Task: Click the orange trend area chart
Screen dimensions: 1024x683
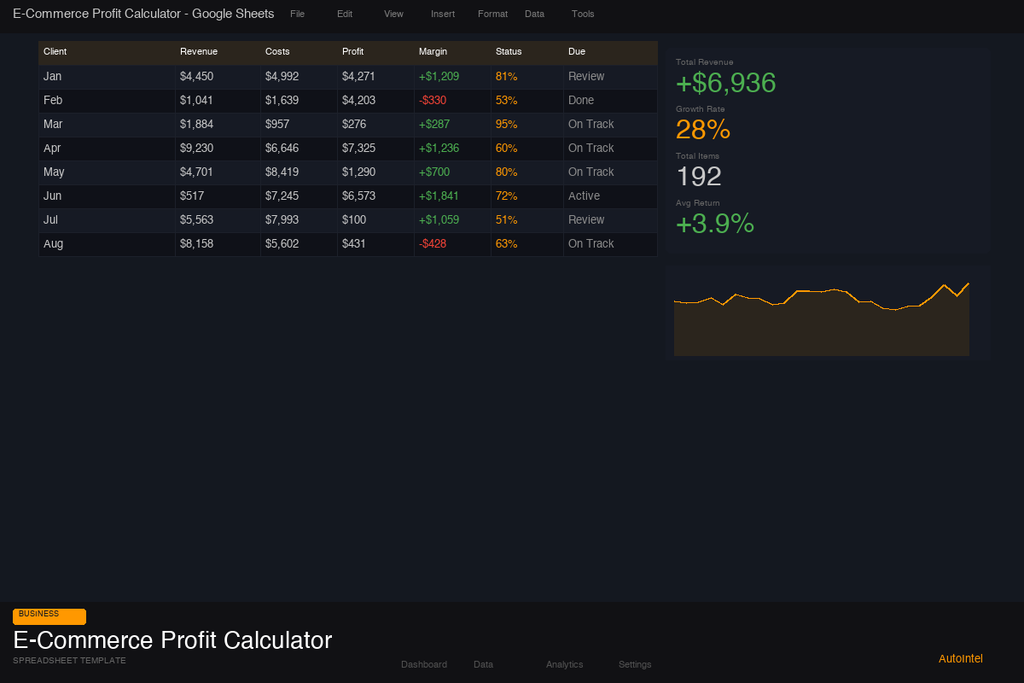Action: click(x=822, y=320)
